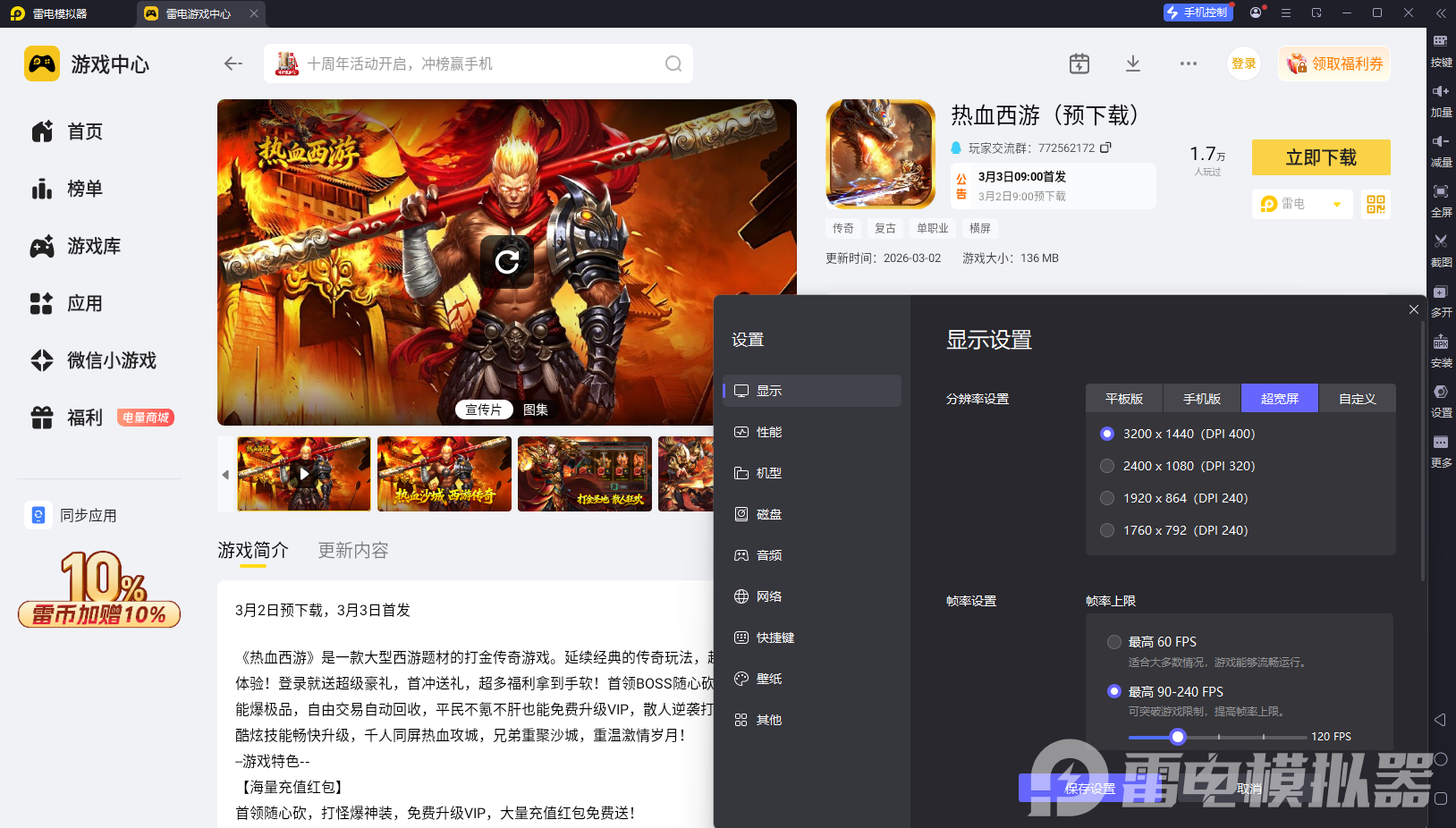Viewport: 1456px width, 828px height.
Task: Click the 登录 login button
Action: tap(1243, 63)
